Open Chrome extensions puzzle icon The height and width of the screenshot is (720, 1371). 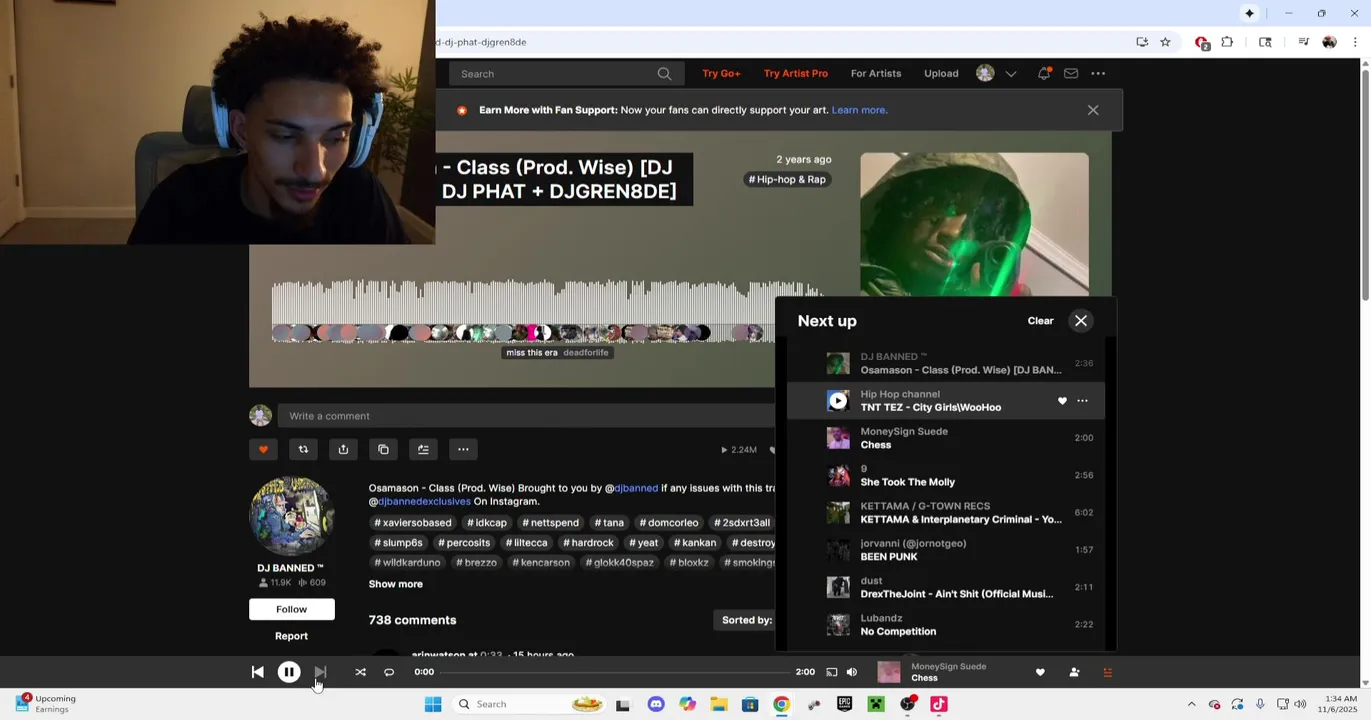[1227, 42]
